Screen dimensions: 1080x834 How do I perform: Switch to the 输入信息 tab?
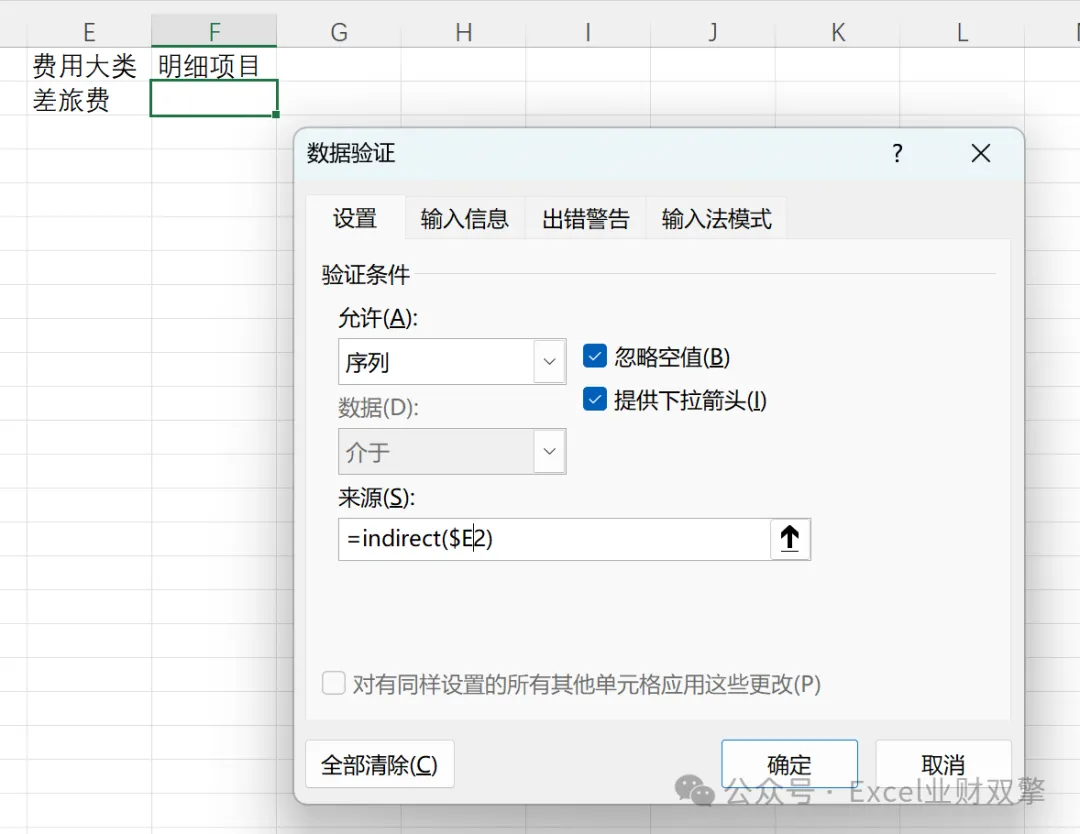(464, 219)
